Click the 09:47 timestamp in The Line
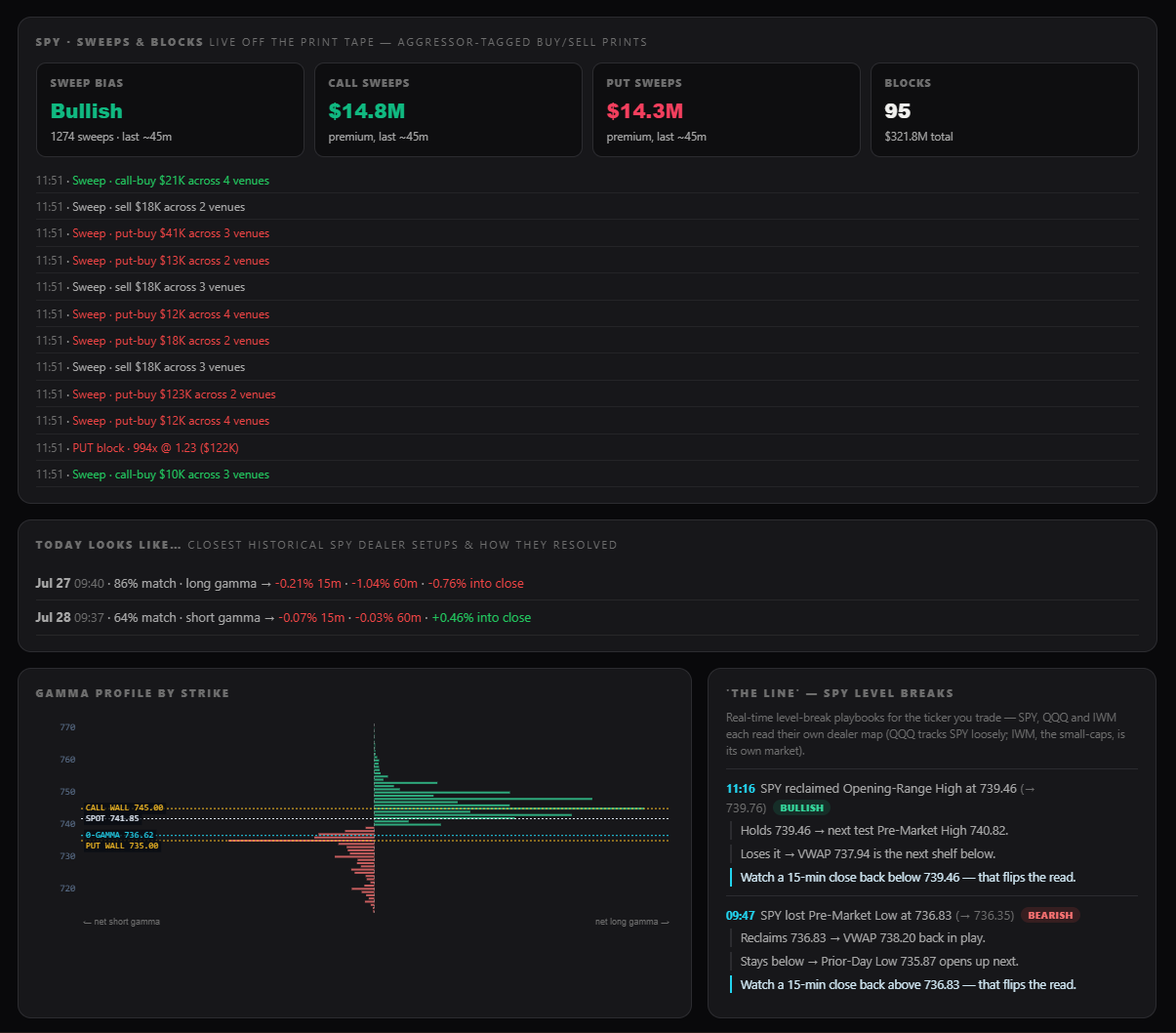 [741, 916]
